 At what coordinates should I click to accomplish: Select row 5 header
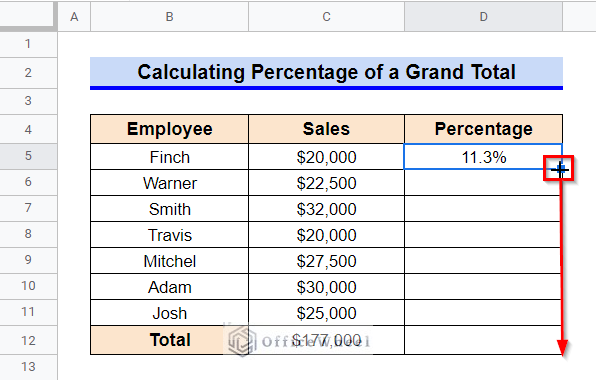28,156
